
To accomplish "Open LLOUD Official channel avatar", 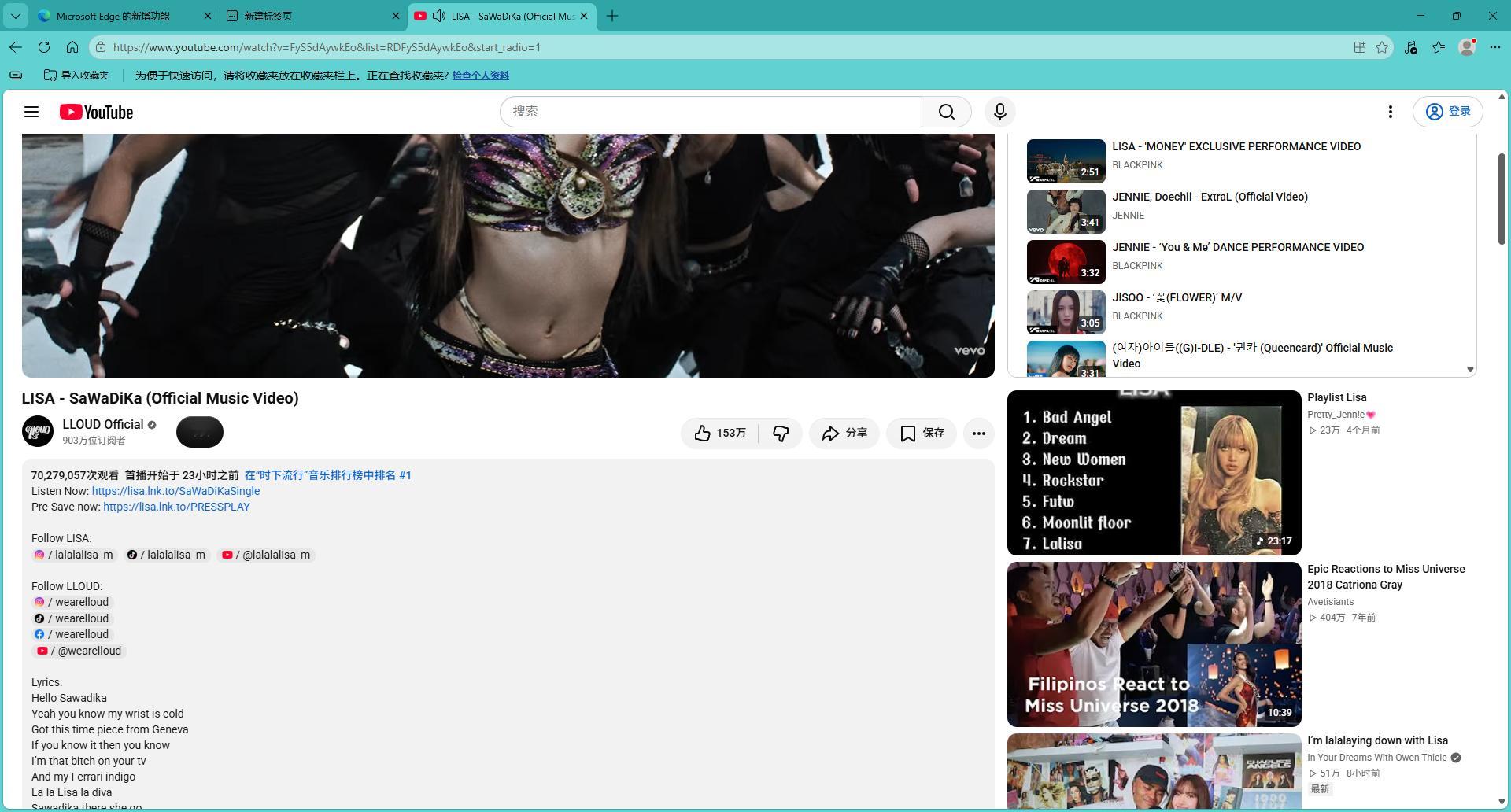I will coord(38,431).
